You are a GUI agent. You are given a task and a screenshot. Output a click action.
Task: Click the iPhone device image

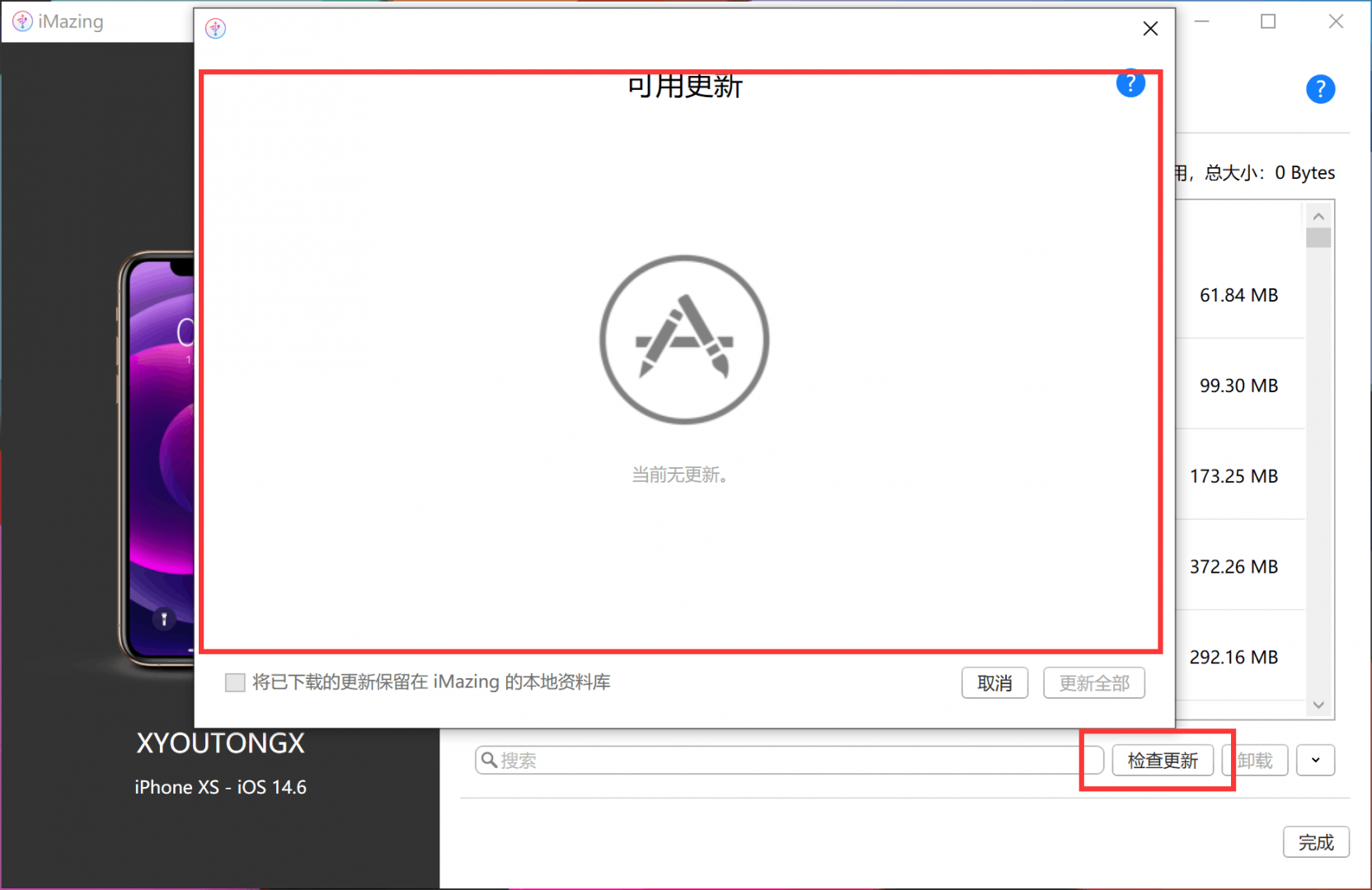(157, 457)
